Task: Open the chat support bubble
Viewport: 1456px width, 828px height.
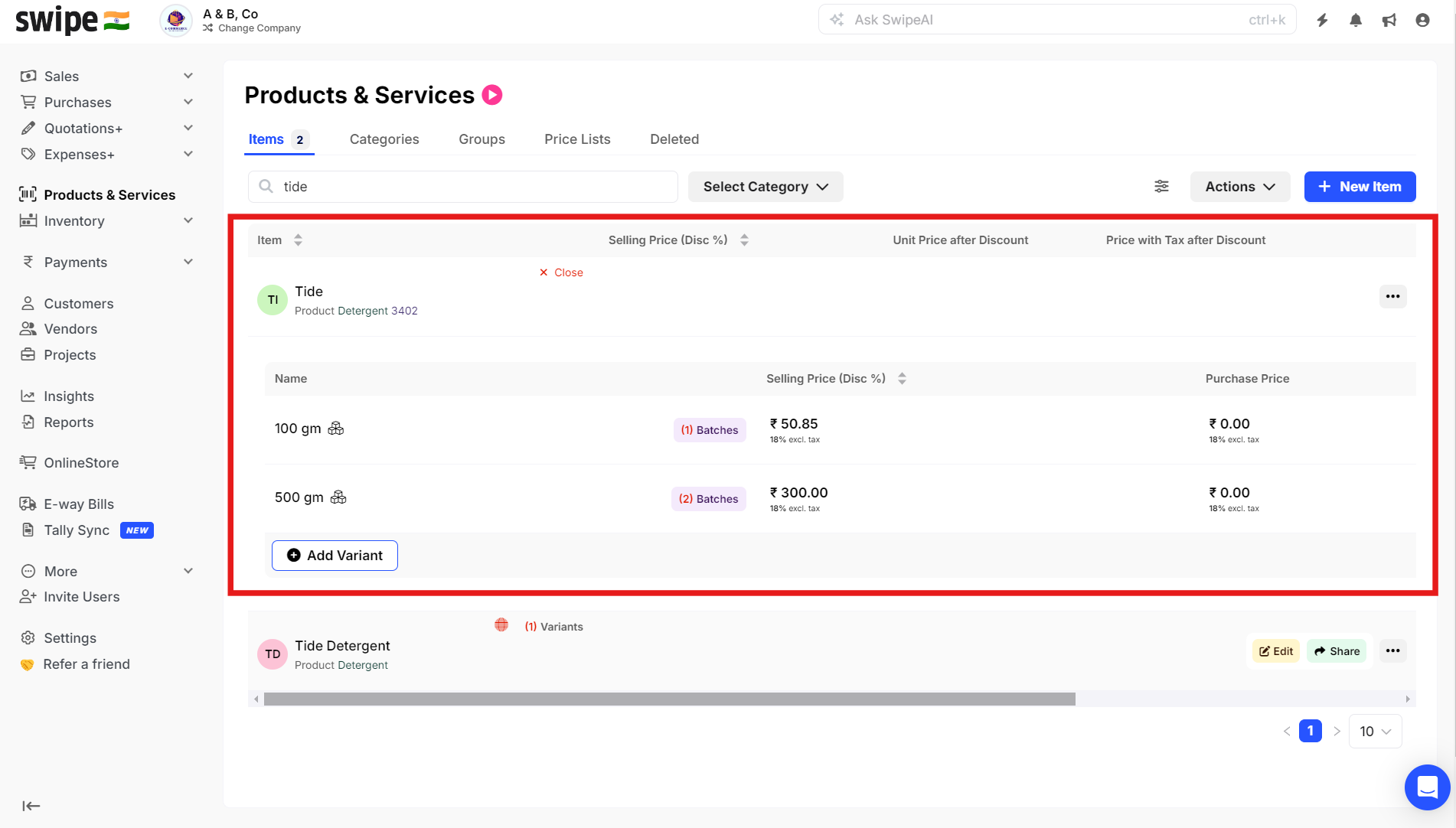Action: (x=1427, y=787)
